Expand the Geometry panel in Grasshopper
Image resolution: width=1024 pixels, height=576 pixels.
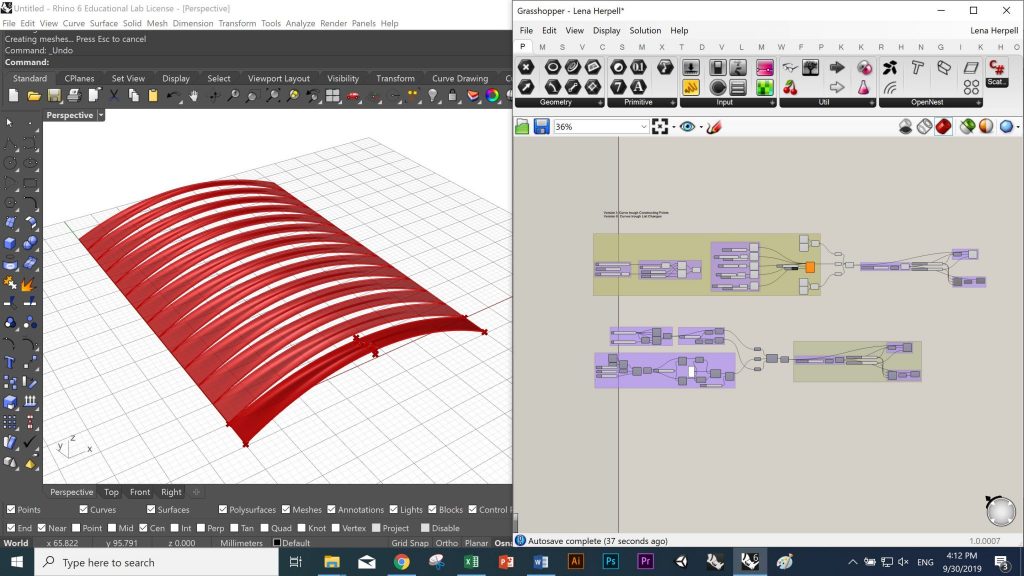pos(601,102)
